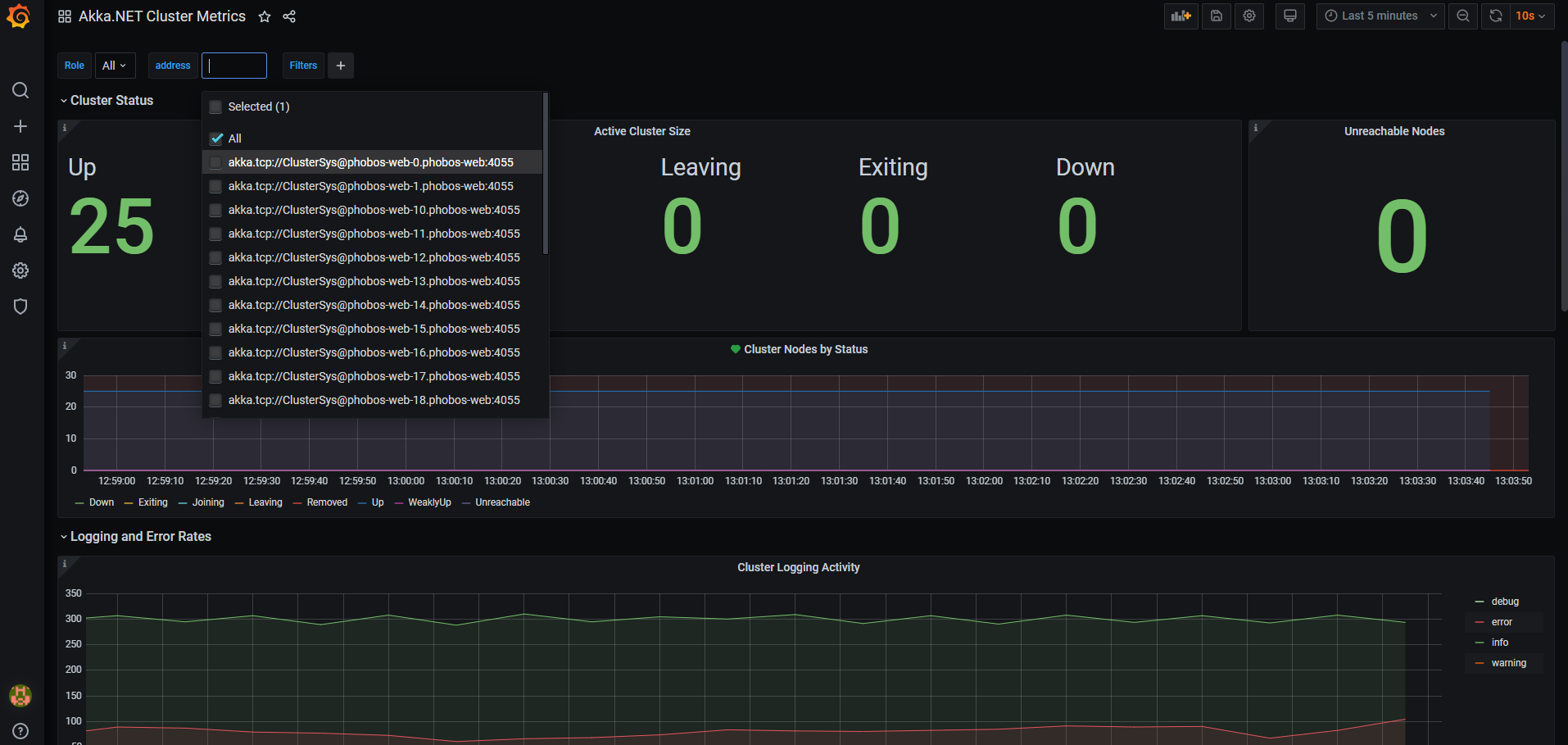Show info for Cluster Nodes by Status panel

(x=64, y=345)
